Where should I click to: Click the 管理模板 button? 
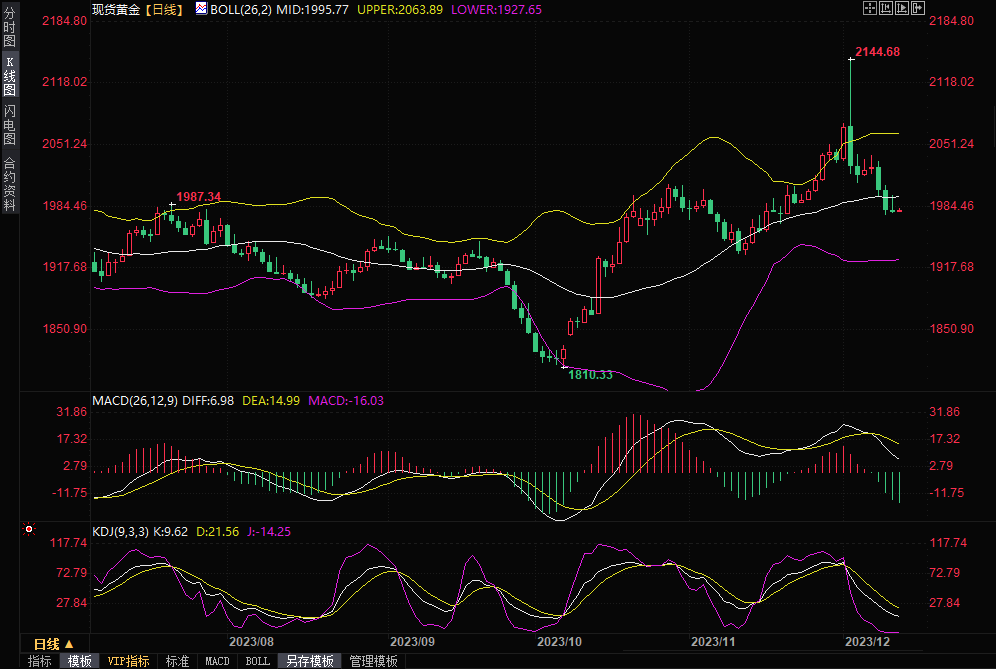coord(373,661)
